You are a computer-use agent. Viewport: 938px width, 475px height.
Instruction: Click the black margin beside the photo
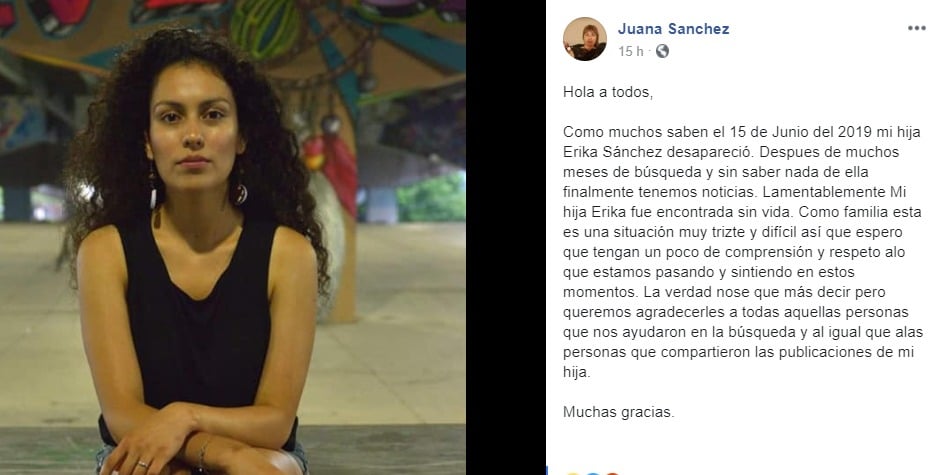point(505,238)
